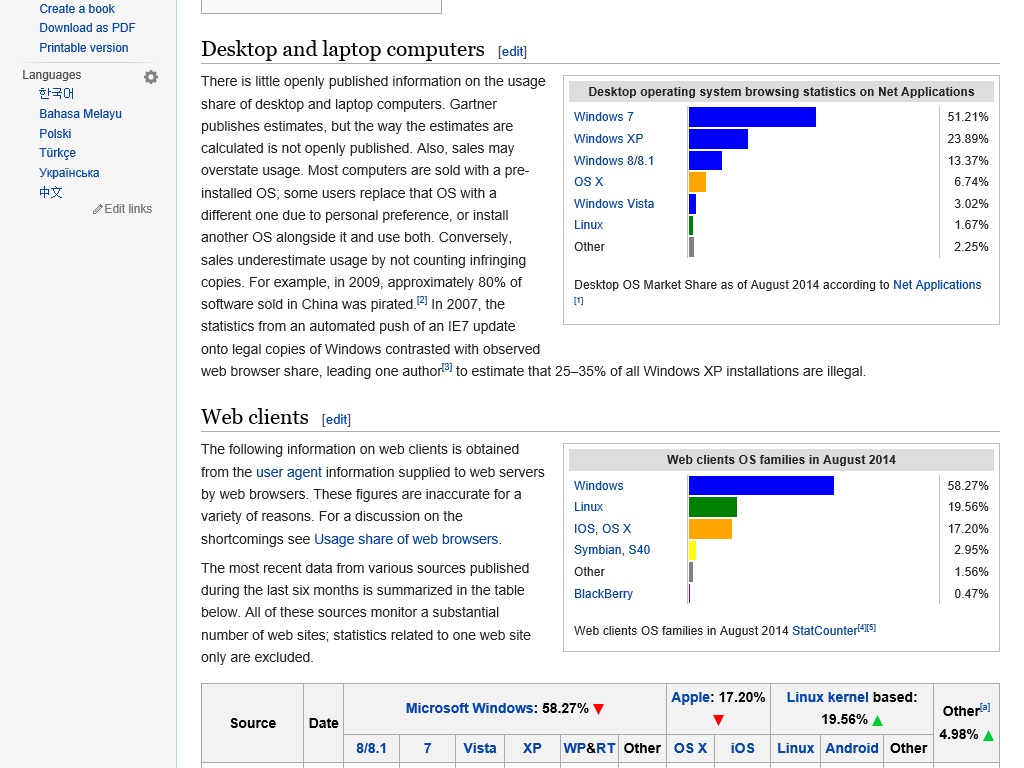Image resolution: width=1024 pixels, height=768 pixels.
Task: Click footnote [1] under desktop chart caption
Action: point(579,301)
